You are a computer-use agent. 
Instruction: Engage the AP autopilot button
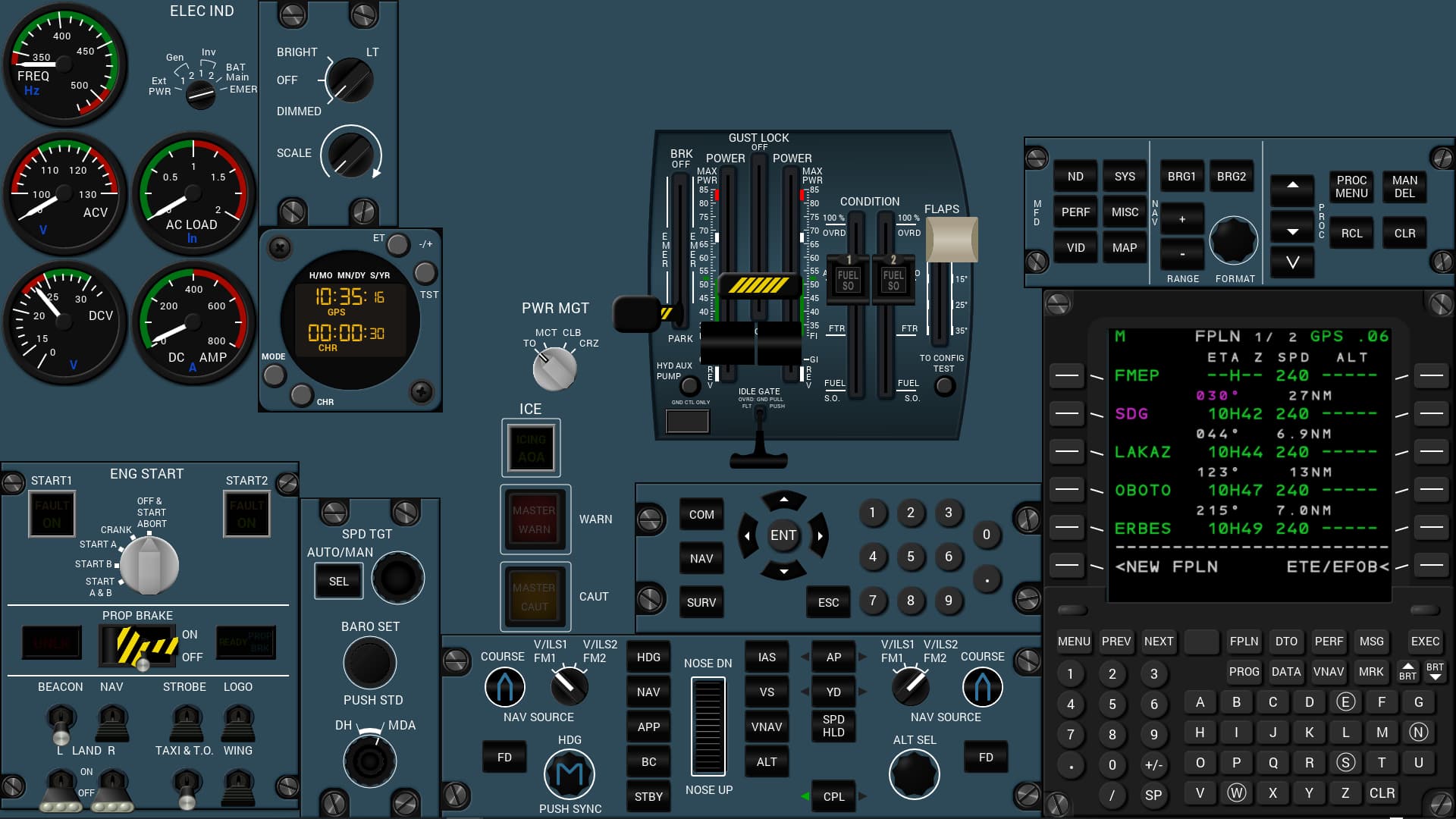833,656
